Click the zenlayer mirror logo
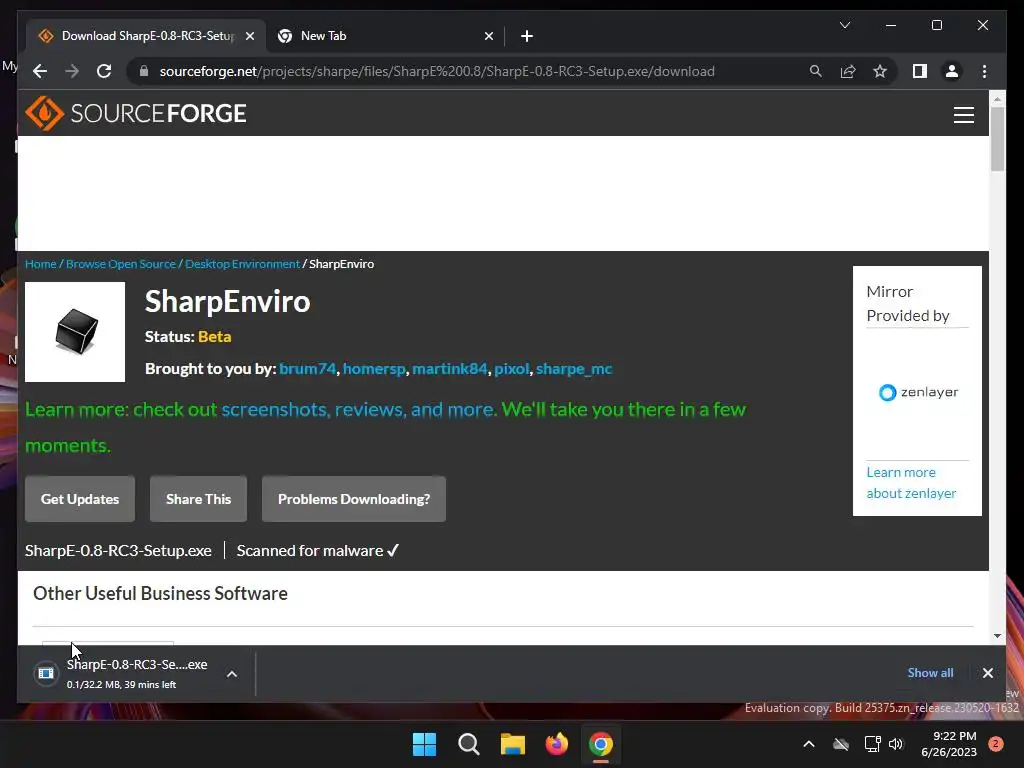Screen dimensions: 1024x768 click(x=918, y=392)
